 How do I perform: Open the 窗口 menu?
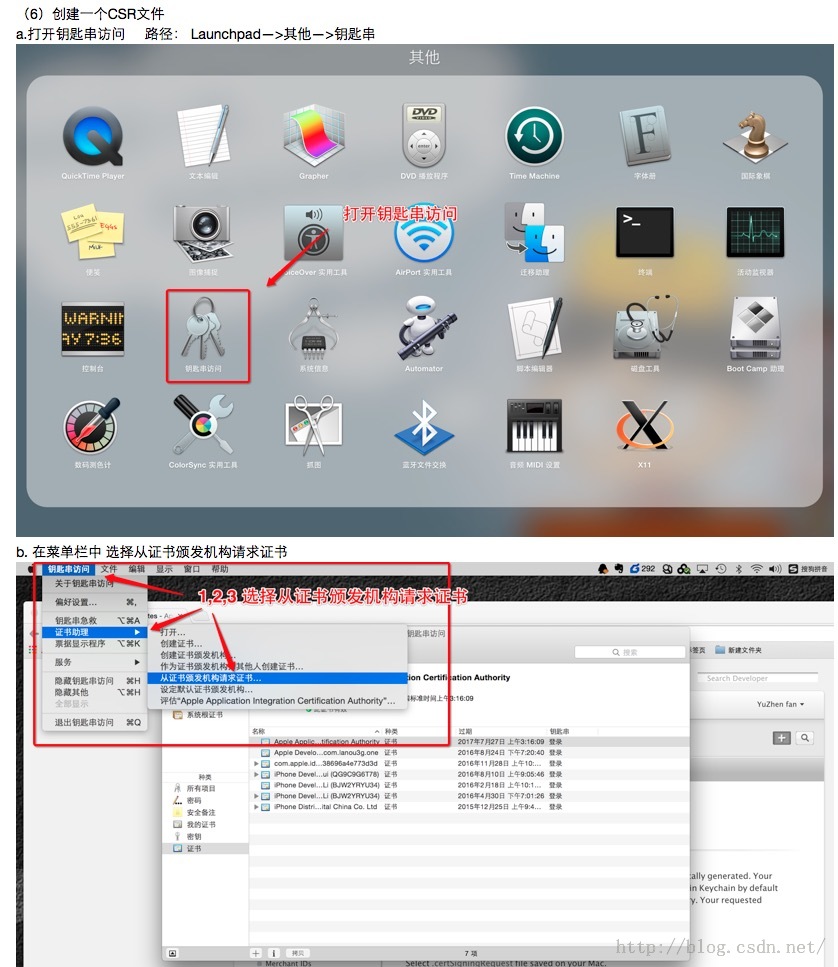coord(192,569)
